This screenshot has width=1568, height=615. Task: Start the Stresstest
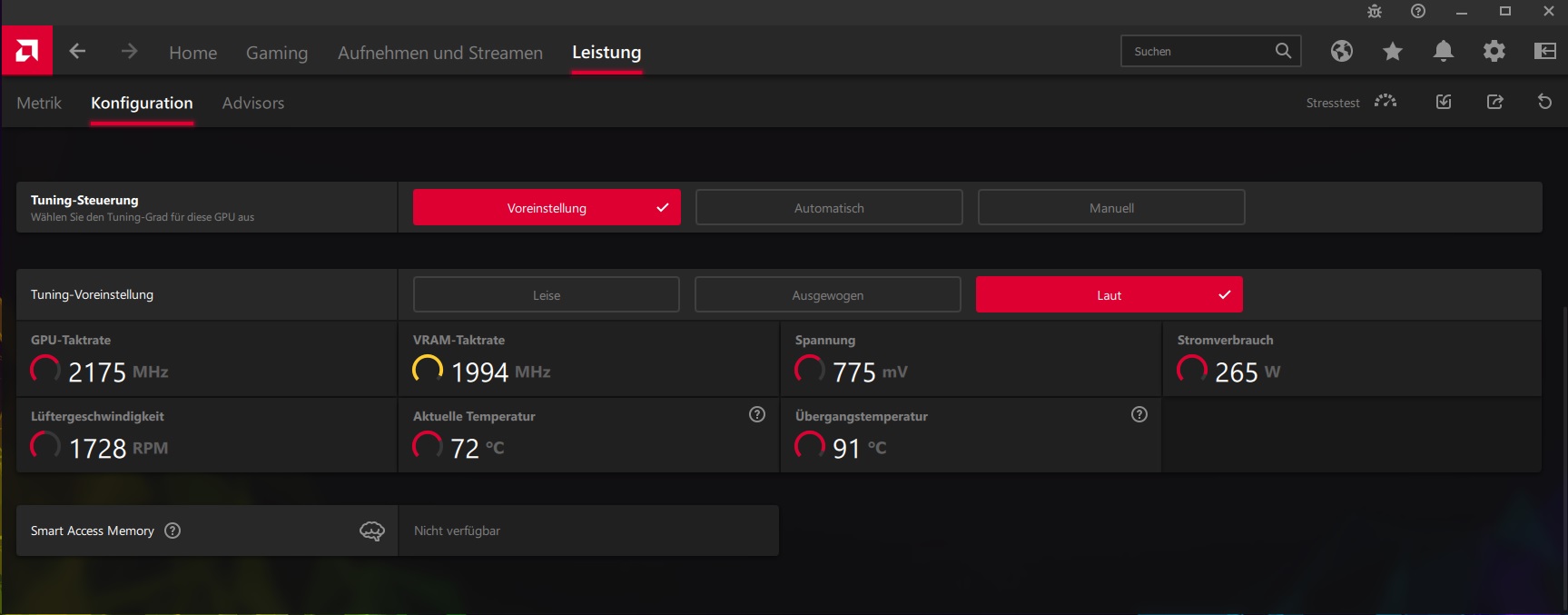tap(1351, 102)
